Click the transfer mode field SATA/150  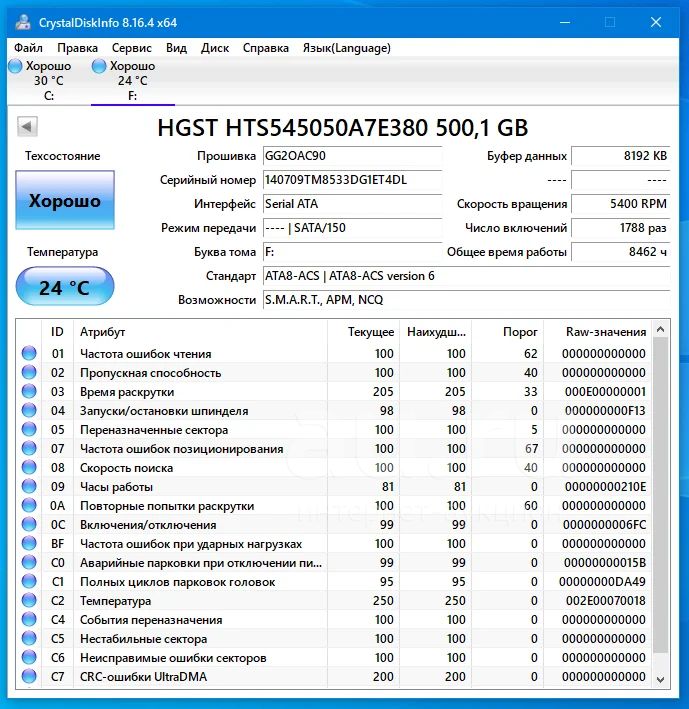pos(352,228)
